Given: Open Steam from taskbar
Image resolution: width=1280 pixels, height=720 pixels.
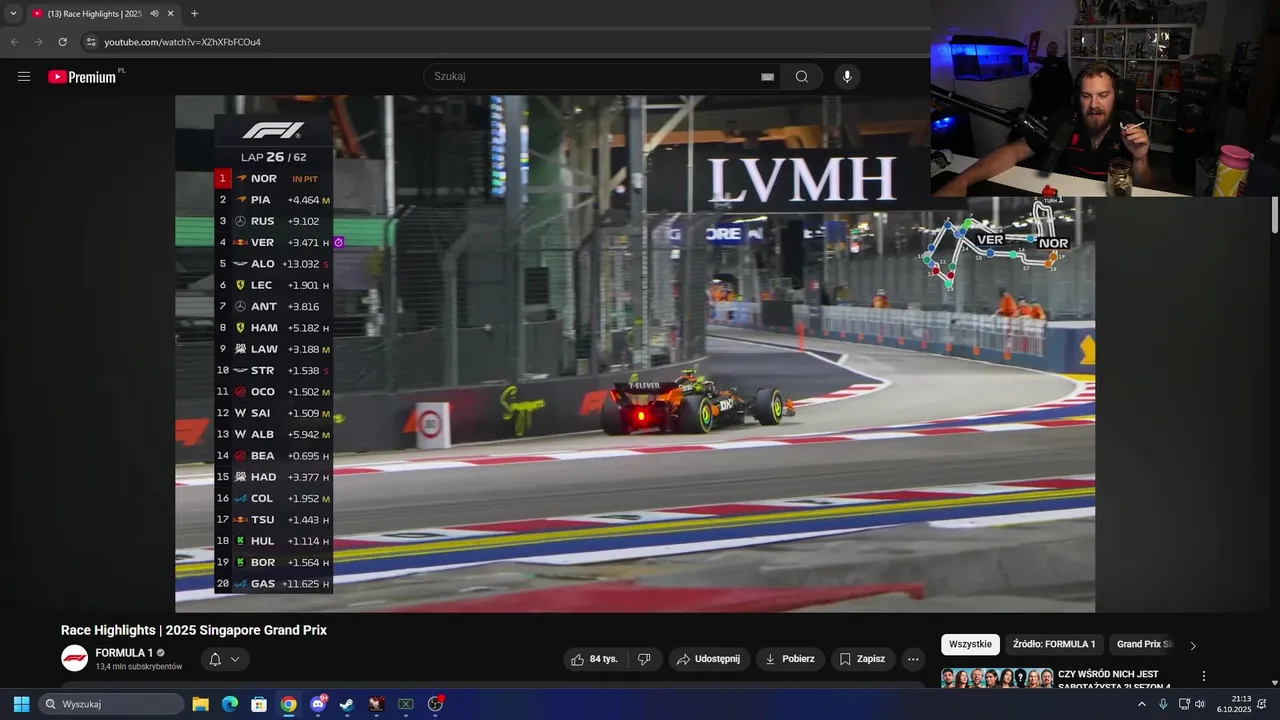Looking at the screenshot, I should coord(347,704).
